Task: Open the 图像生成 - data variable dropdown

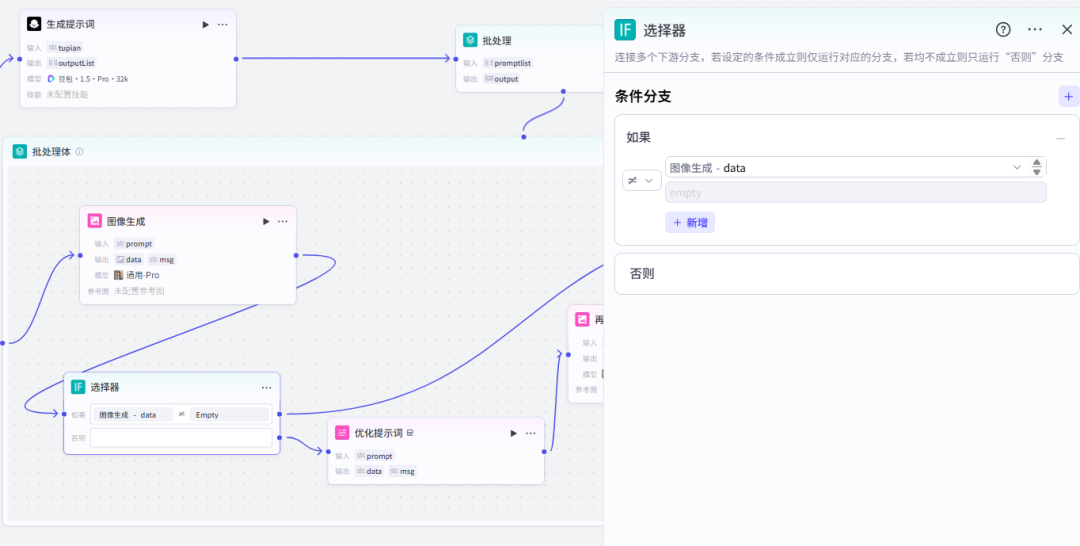Action: [x=845, y=167]
